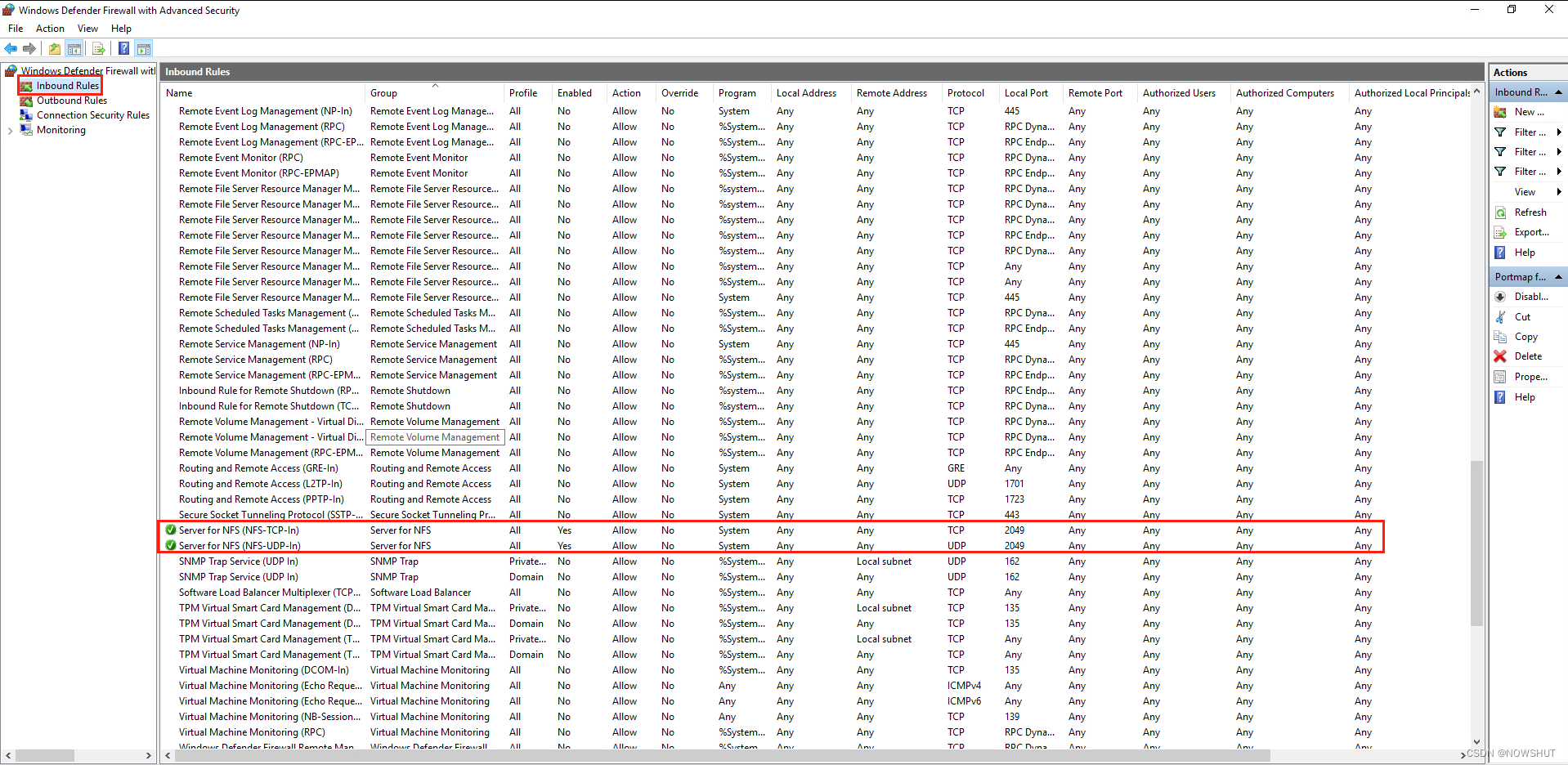
Task: Select Inbound Rules in the console tree
Action: click(67, 86)
